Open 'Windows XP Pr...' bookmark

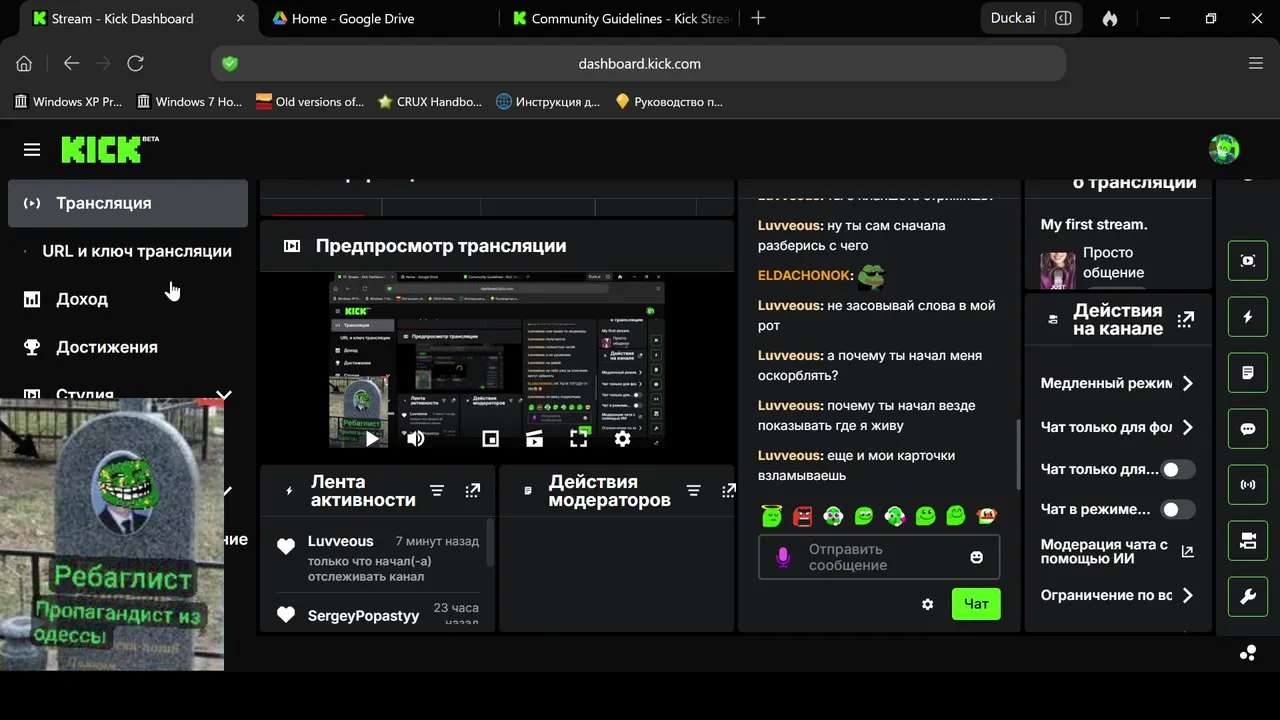[x=69, y=101]
